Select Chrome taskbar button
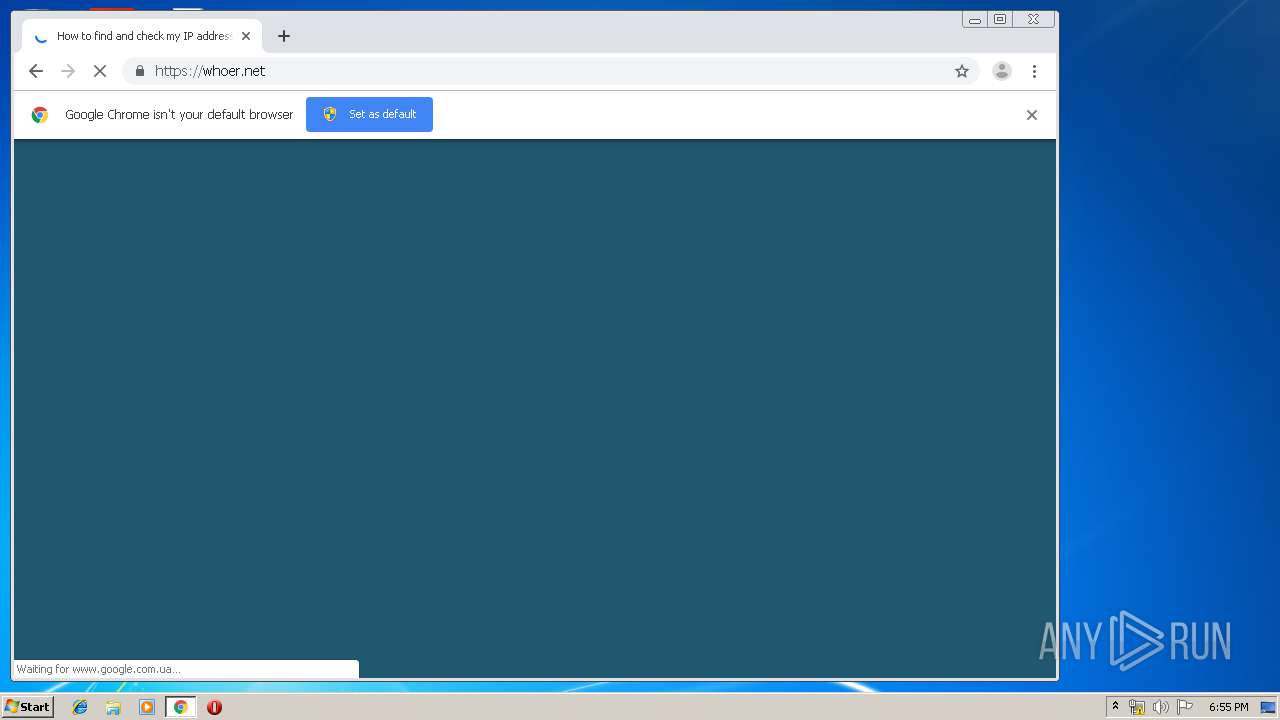 click(181, 707)
